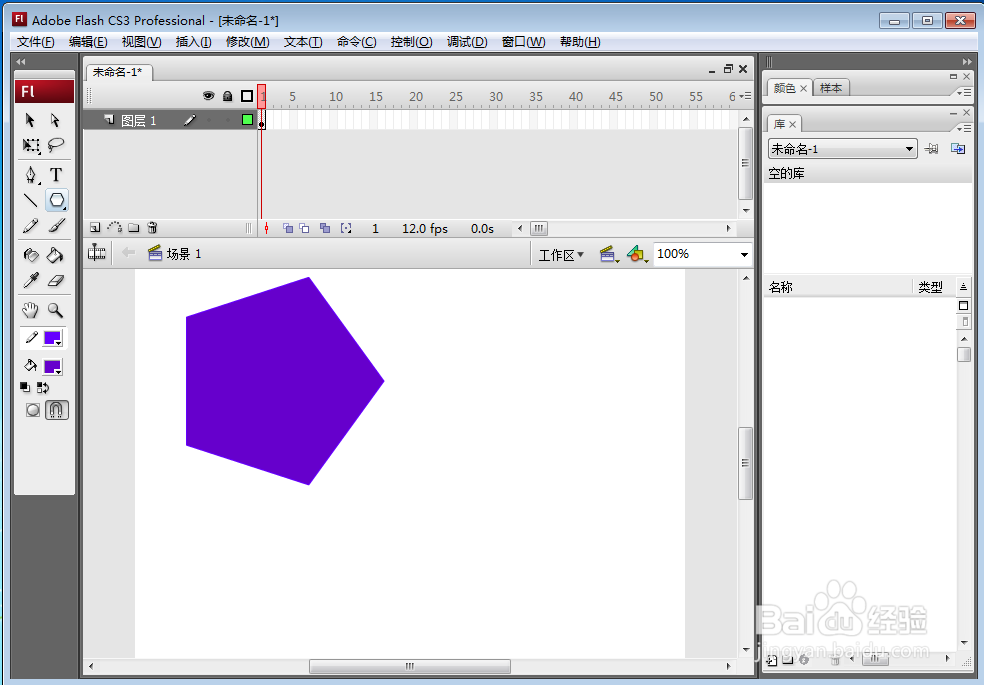Select the Pencil tool
This screenshot has height=685, width=984.
[30, 226]
